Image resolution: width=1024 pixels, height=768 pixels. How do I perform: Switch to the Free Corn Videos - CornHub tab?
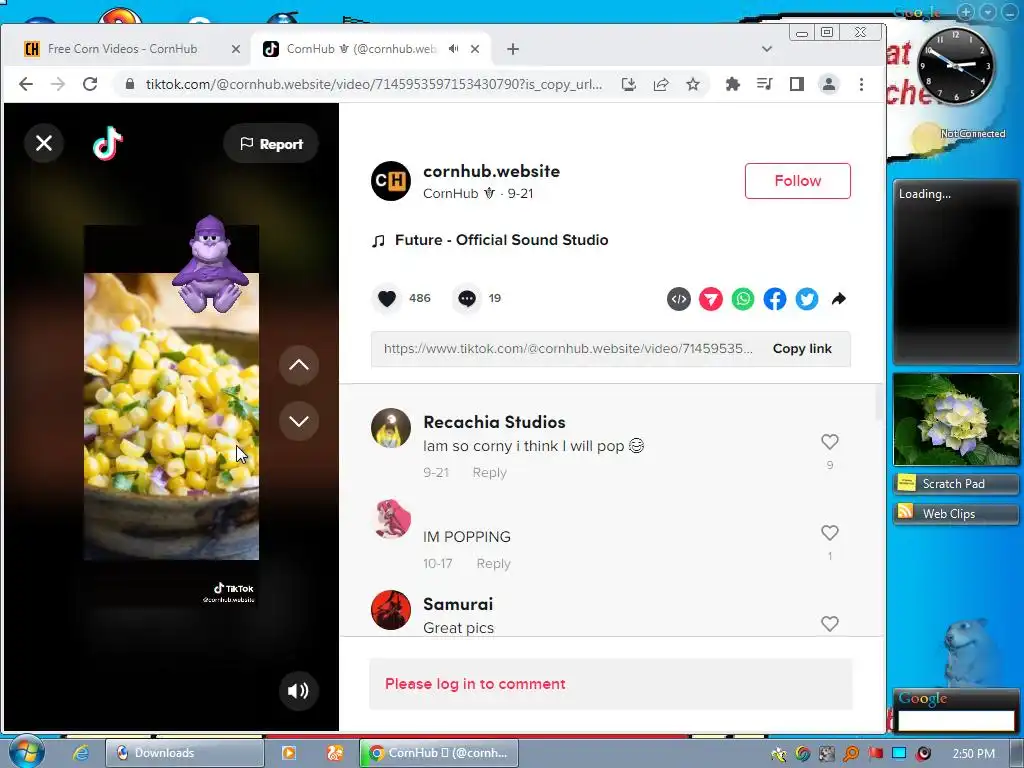click(x=122, y=49)
